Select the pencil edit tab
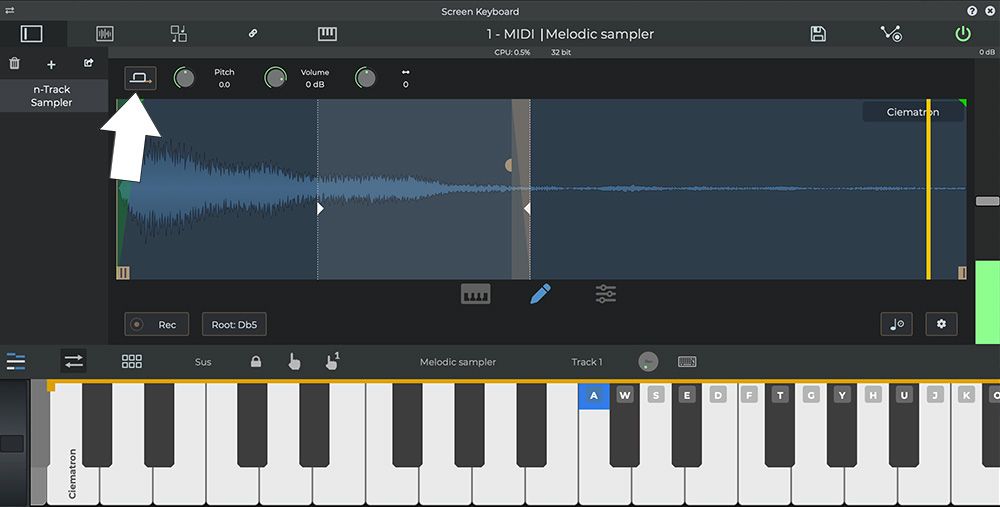 tap(540, 294)
